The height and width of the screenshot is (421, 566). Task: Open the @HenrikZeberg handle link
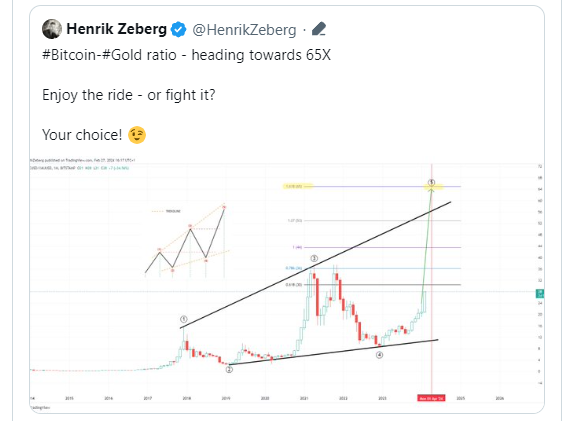pos(244,30)
